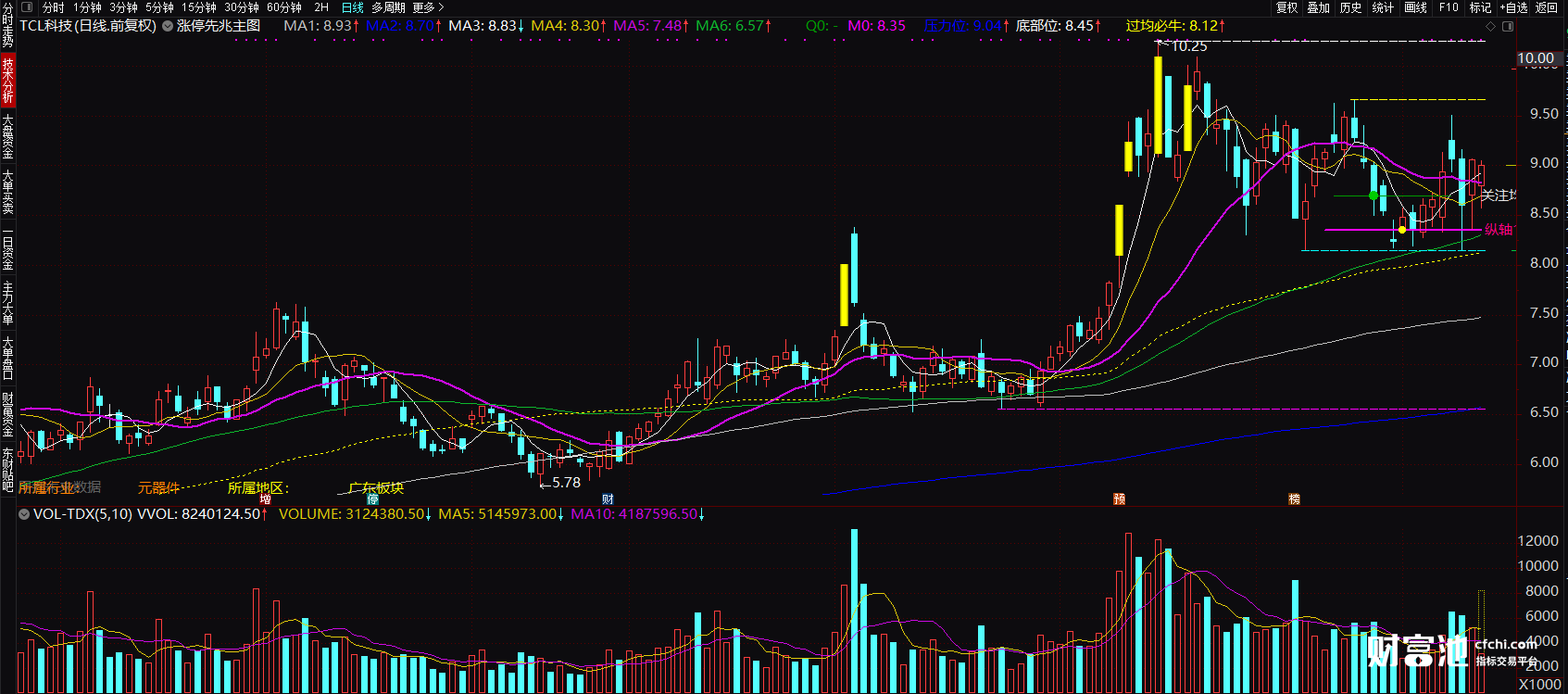Open 主力大单 in the left sidebar
This screenshot has width=1568, height=694.
coord(7,304)
